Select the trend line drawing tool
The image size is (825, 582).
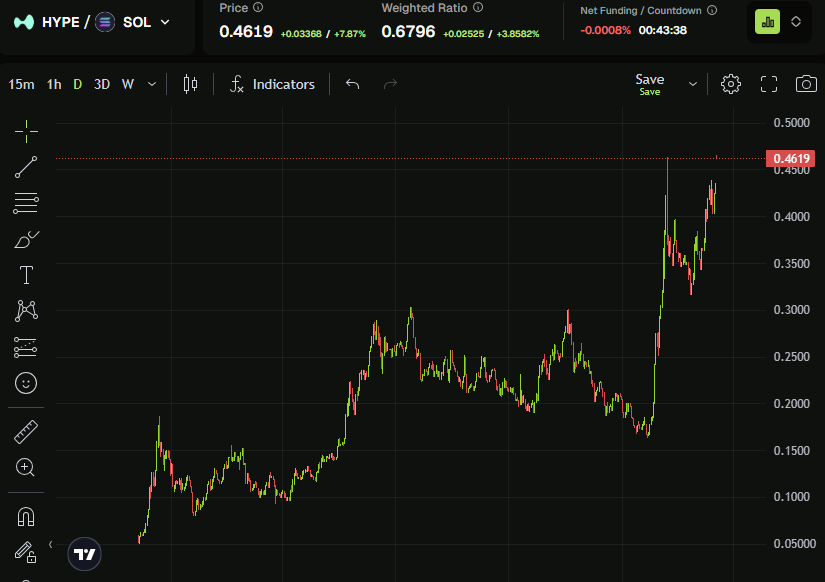click(26, 167)
